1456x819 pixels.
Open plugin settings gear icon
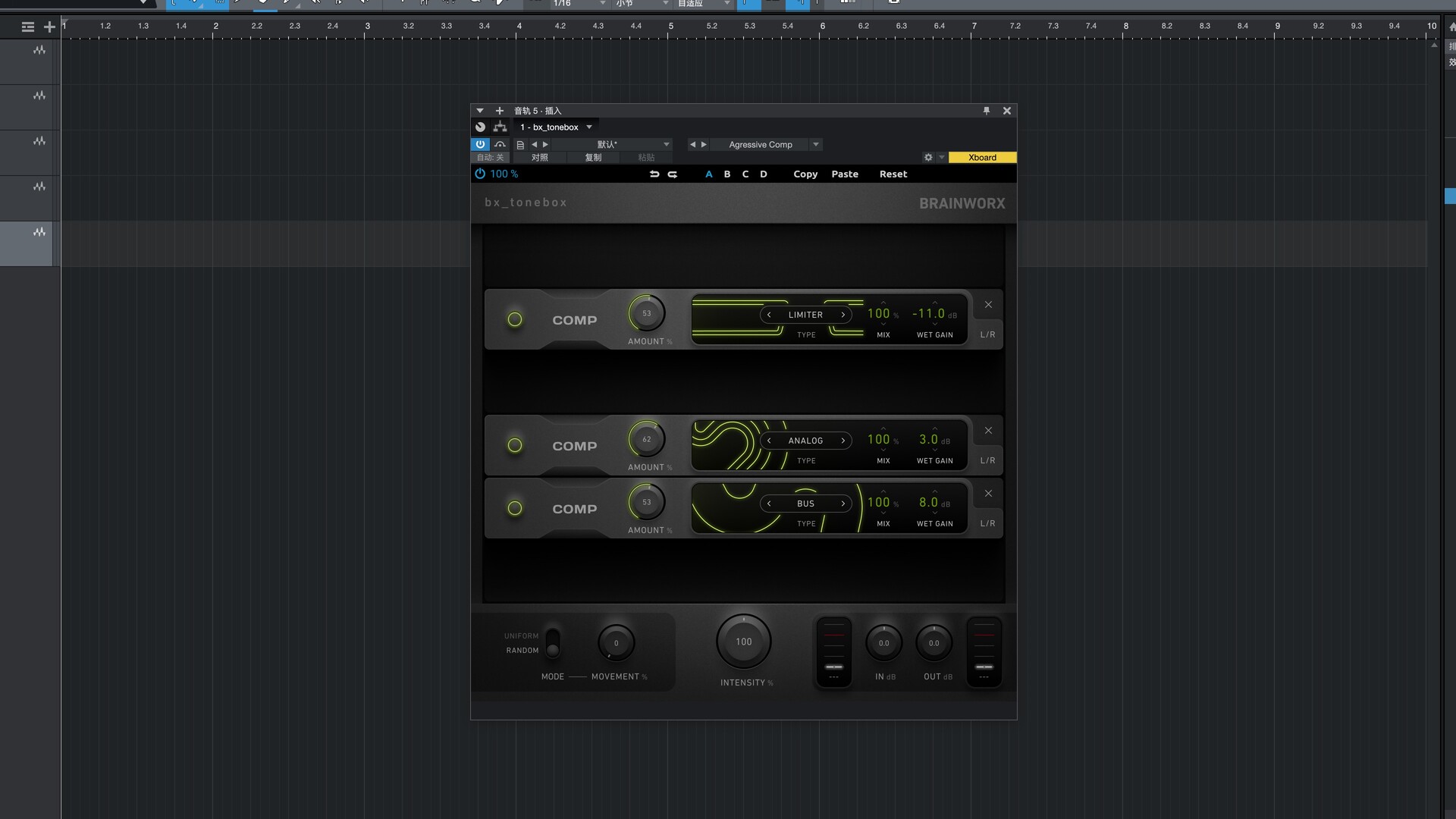click(928, 158)
